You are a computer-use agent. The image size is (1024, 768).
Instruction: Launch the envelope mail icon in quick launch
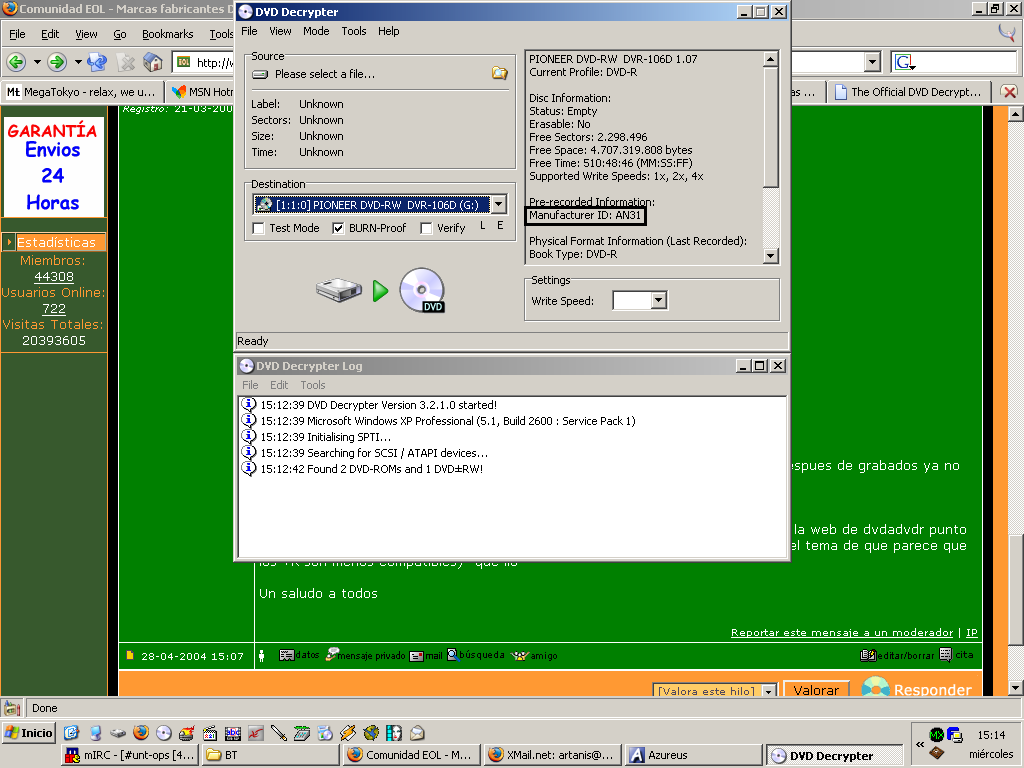417,733
